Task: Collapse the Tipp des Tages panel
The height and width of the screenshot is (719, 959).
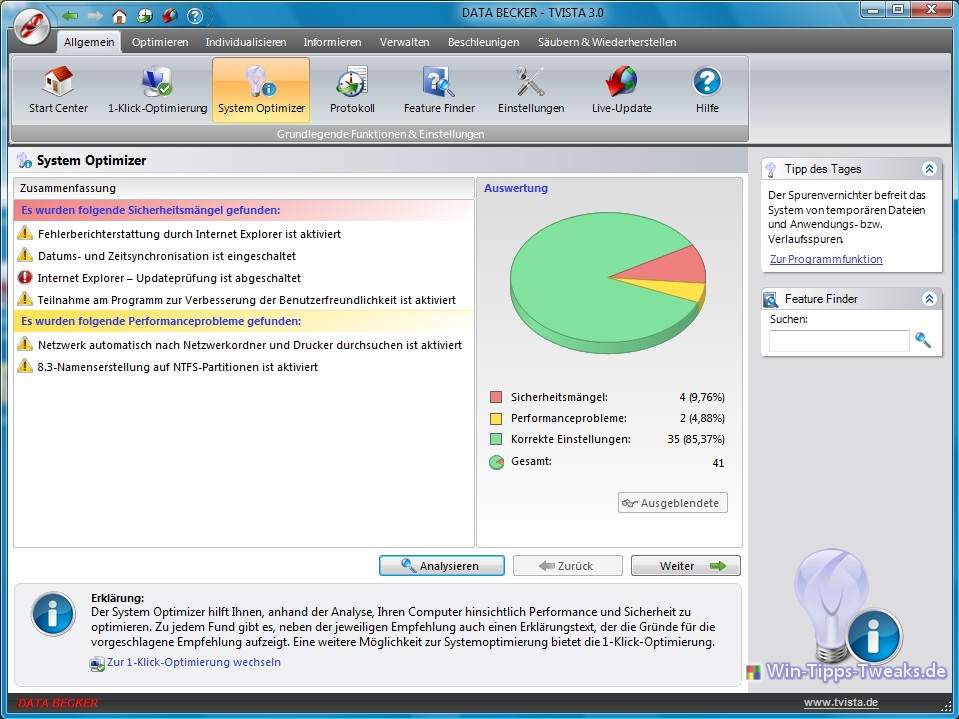Action: (x=929, y=169)
